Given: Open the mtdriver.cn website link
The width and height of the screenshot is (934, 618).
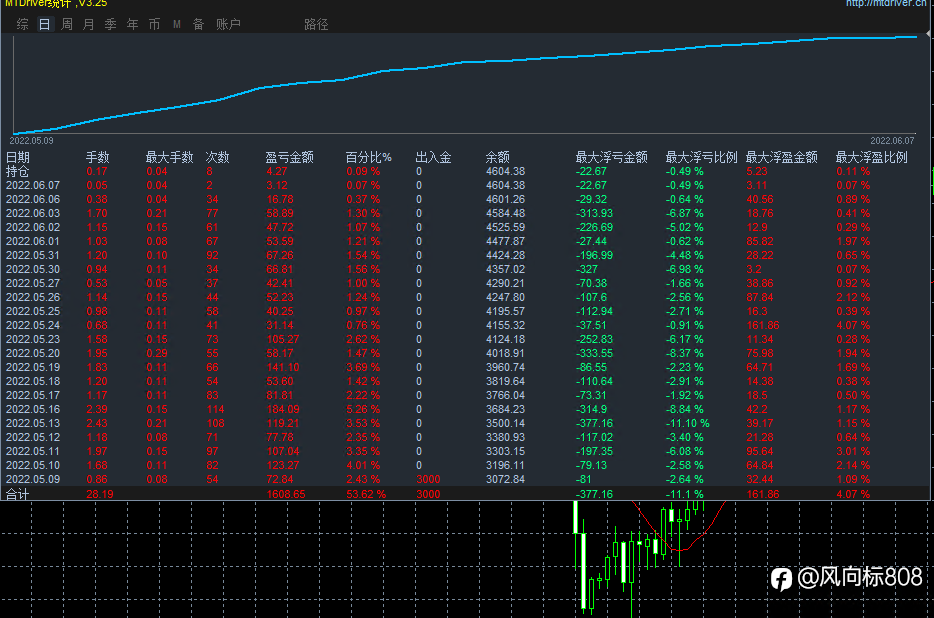Looking at the screenshot, I should [886, 3].
